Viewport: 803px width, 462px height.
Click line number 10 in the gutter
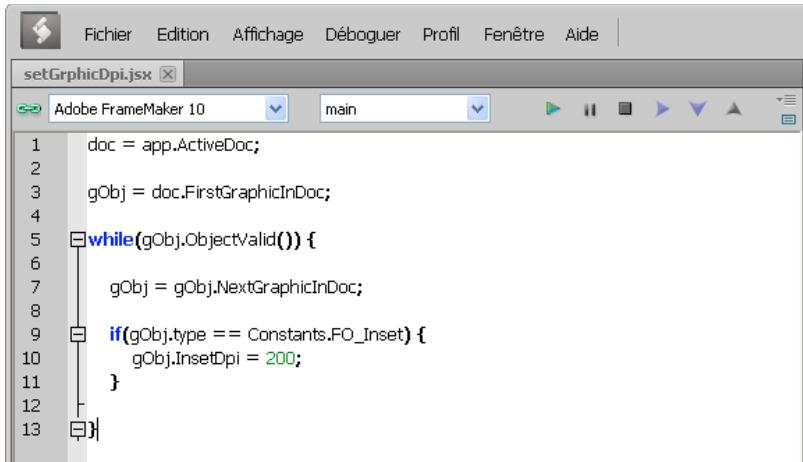pos(31,358)
